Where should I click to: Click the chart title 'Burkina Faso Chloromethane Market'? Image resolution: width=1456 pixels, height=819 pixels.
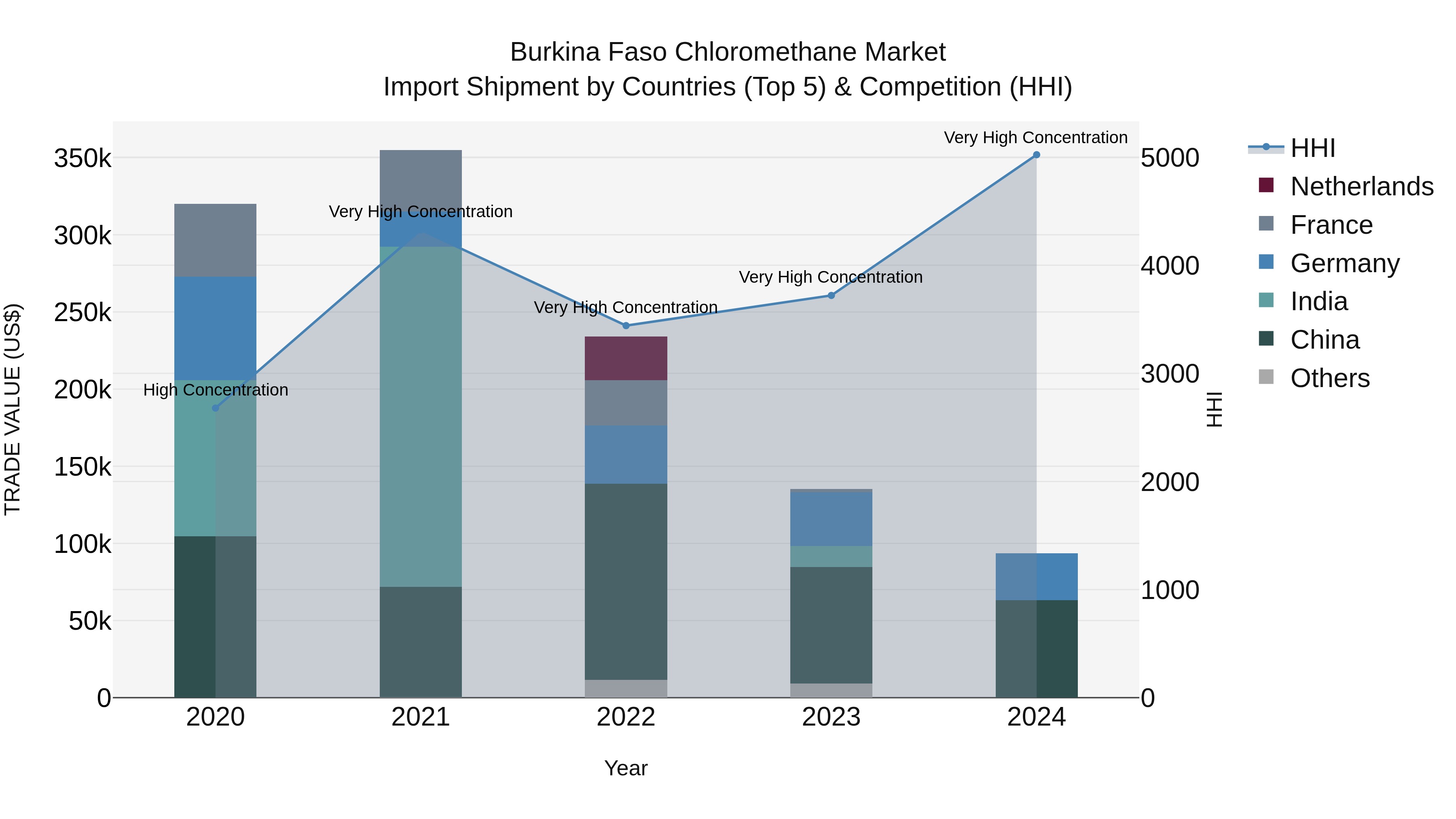[728, 52]
